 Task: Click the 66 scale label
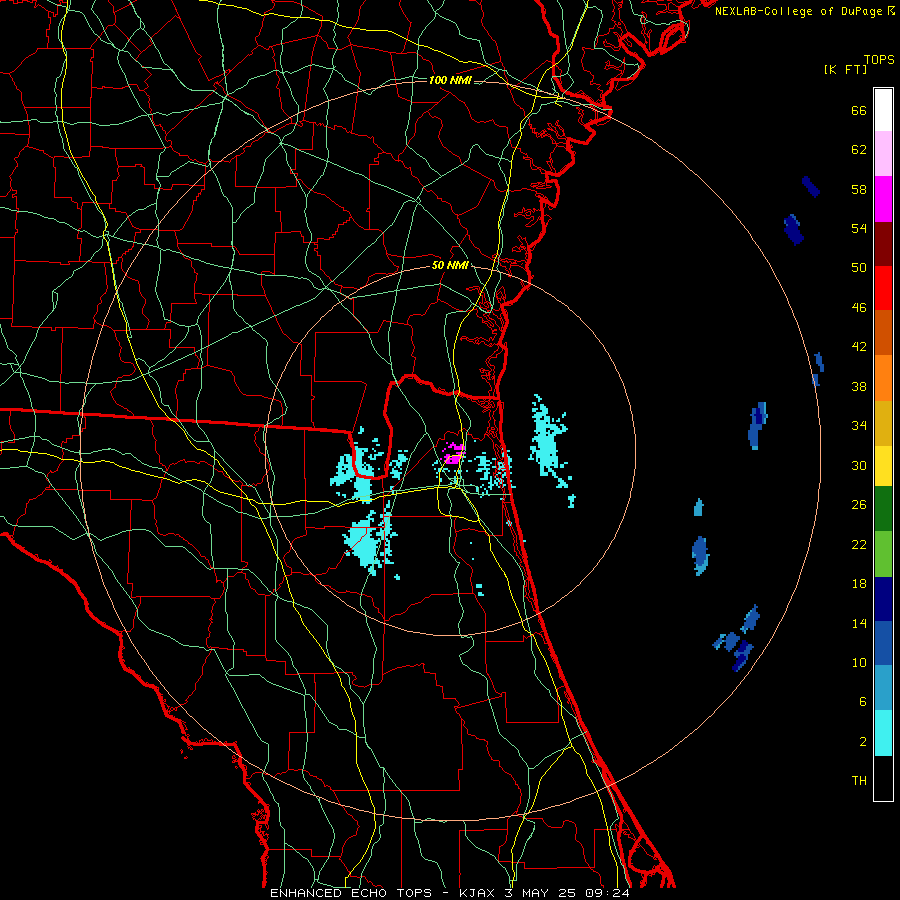(x=859, y=110)
